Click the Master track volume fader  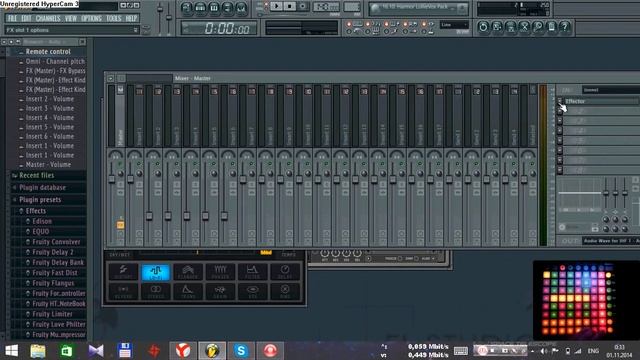click(111, 179)
